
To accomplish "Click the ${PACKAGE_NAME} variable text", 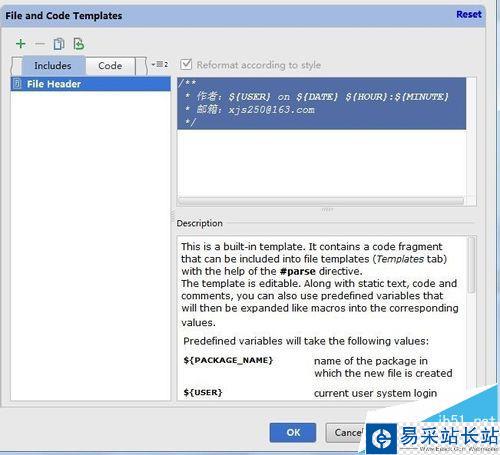I will (x=228, y=360).
